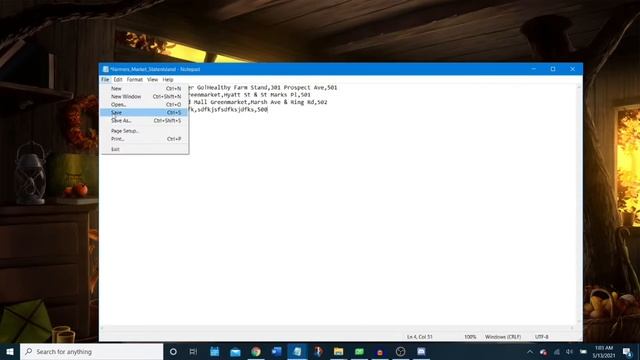Click Save in the File menu

tap(144, 113)
